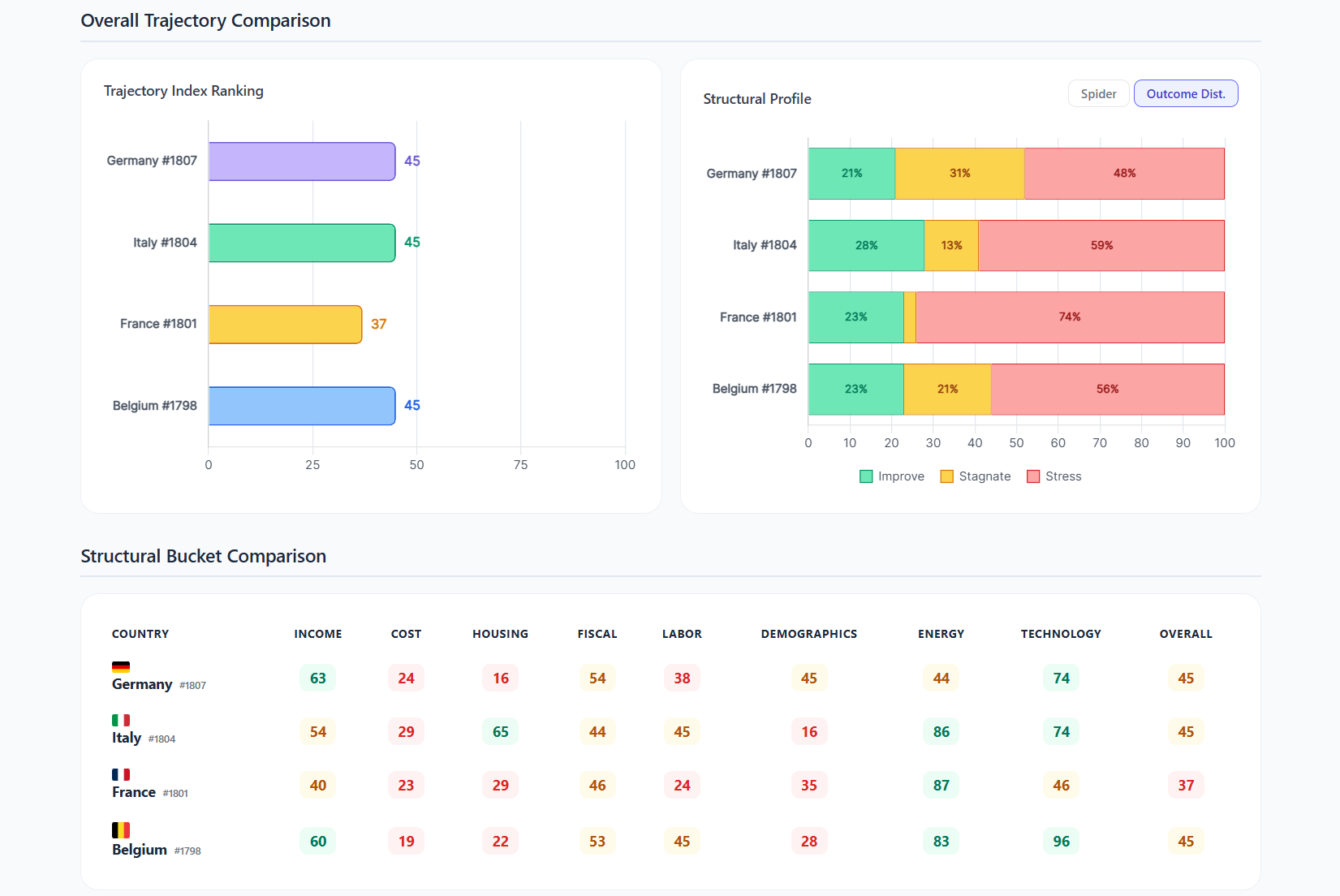Click Germany's 31% Stagnate bar segment
The image size is (1340, 896).
959,174
